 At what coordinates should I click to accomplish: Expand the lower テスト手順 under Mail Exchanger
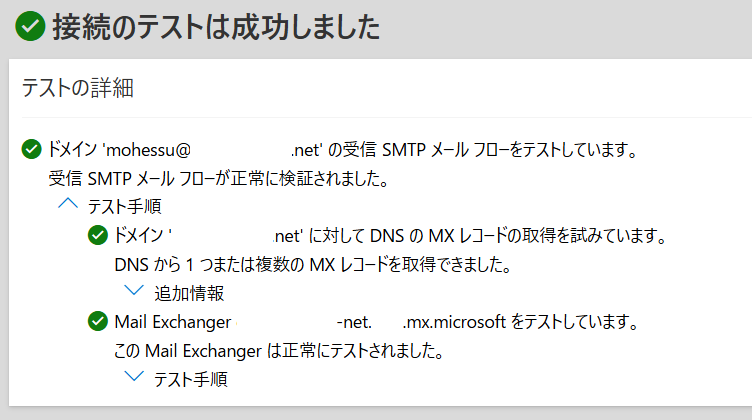point(176,379)
